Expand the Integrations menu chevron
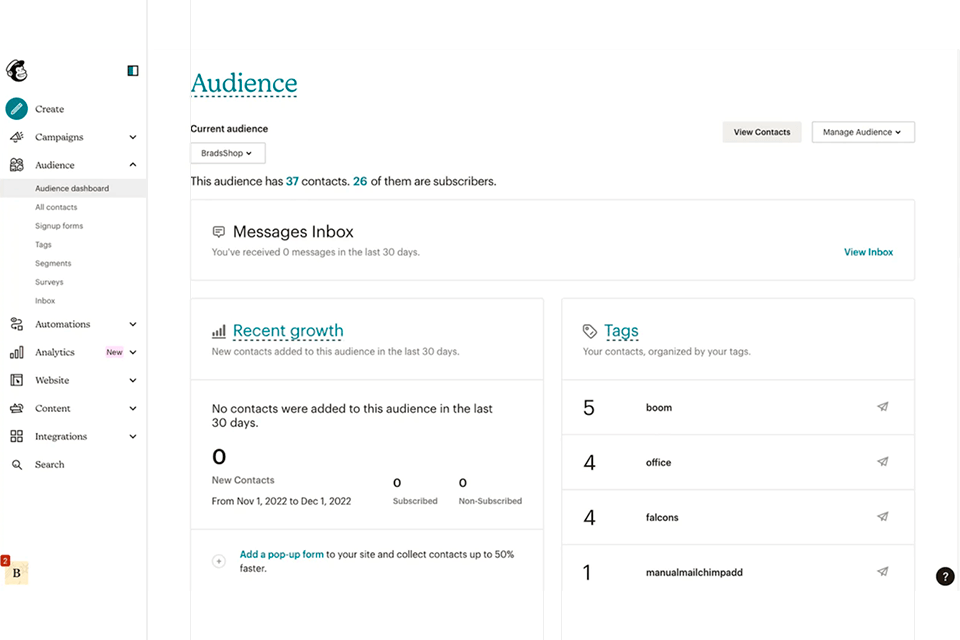This screenshot has width=960, height=640. point(133,437)
